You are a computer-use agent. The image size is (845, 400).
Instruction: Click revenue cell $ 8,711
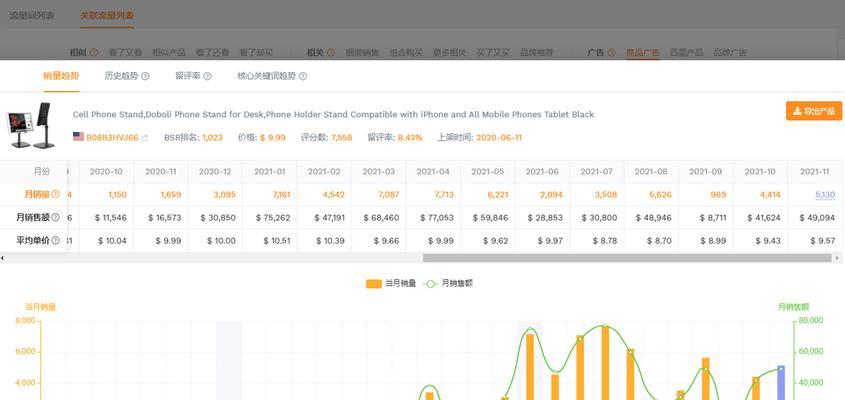(x=712, y=218)
